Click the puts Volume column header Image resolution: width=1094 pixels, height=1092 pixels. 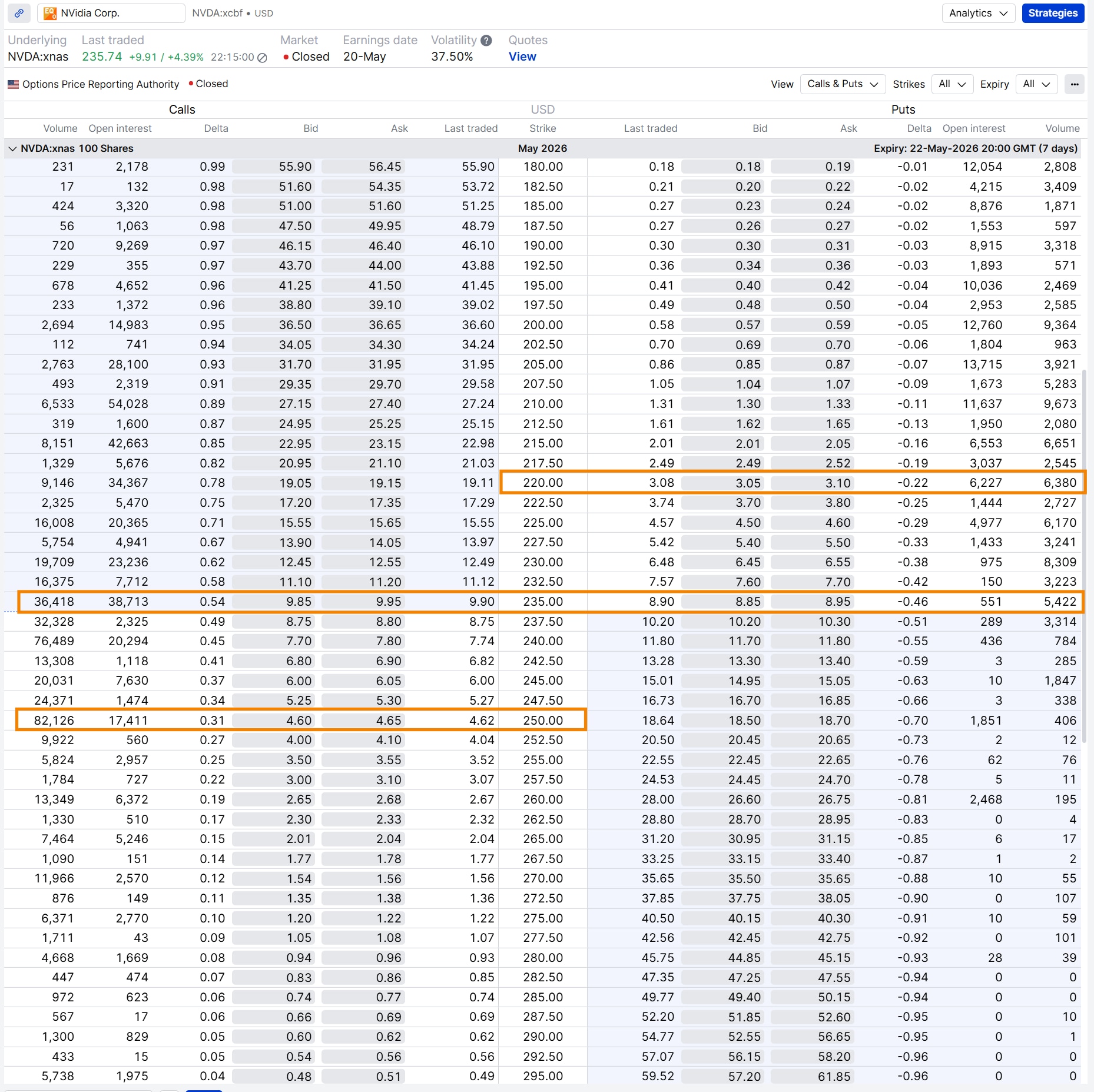tap(1062, 128)
